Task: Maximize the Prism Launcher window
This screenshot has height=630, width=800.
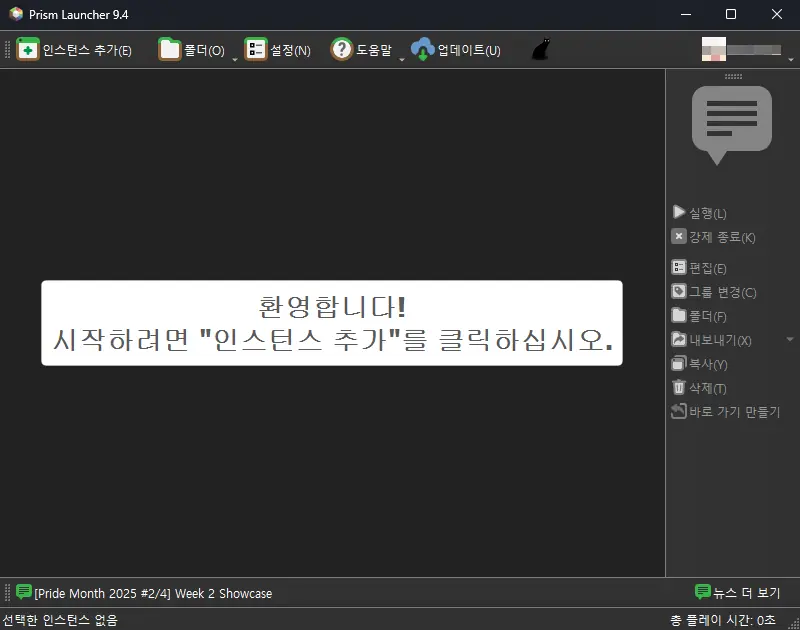Action: click(731, 14)
